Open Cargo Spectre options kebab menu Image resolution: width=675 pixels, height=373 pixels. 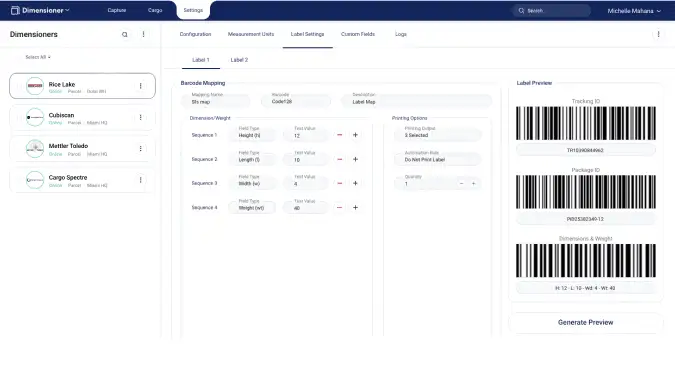point(140,180)
